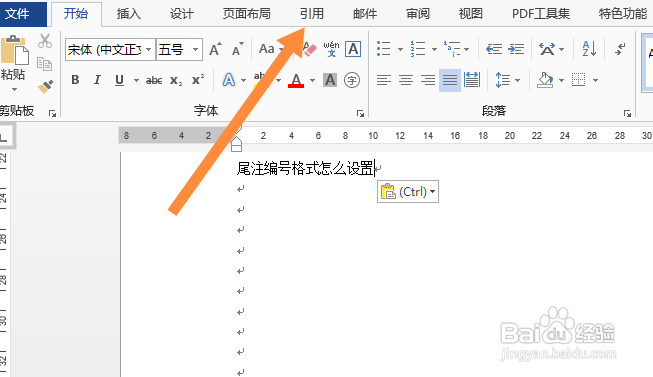Expand the text effects dropdown arrow
Image resolution: width=653 pixels, height=377 pixels.
pyautogui.click(x=244, y=80)
